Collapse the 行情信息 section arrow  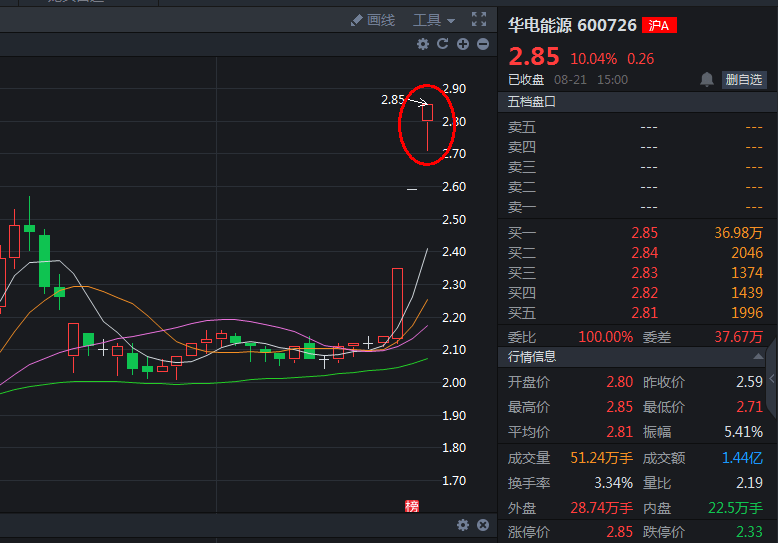tap(758, 356)
